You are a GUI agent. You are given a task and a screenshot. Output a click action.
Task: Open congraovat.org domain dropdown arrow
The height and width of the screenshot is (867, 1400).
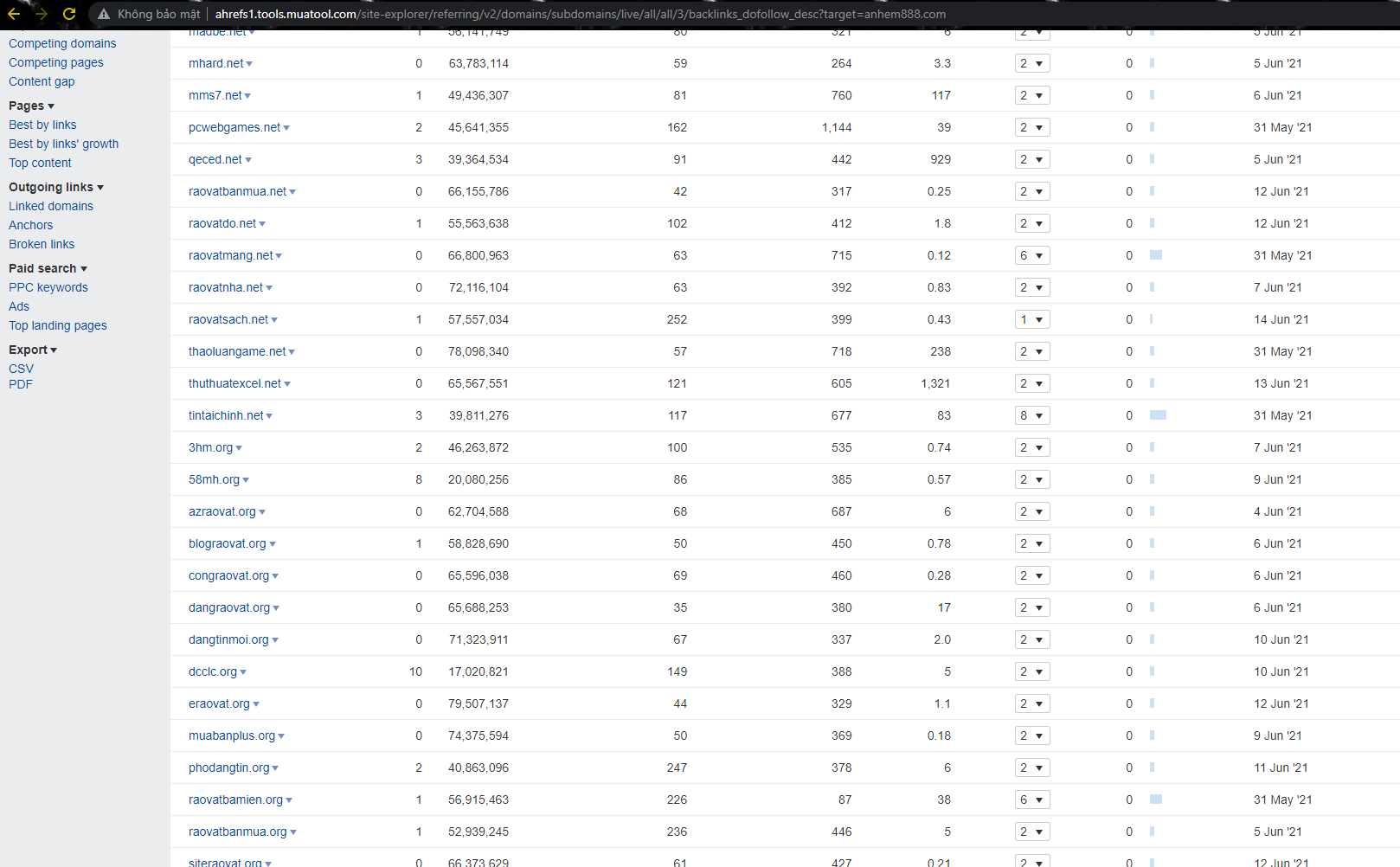point(275,576)
